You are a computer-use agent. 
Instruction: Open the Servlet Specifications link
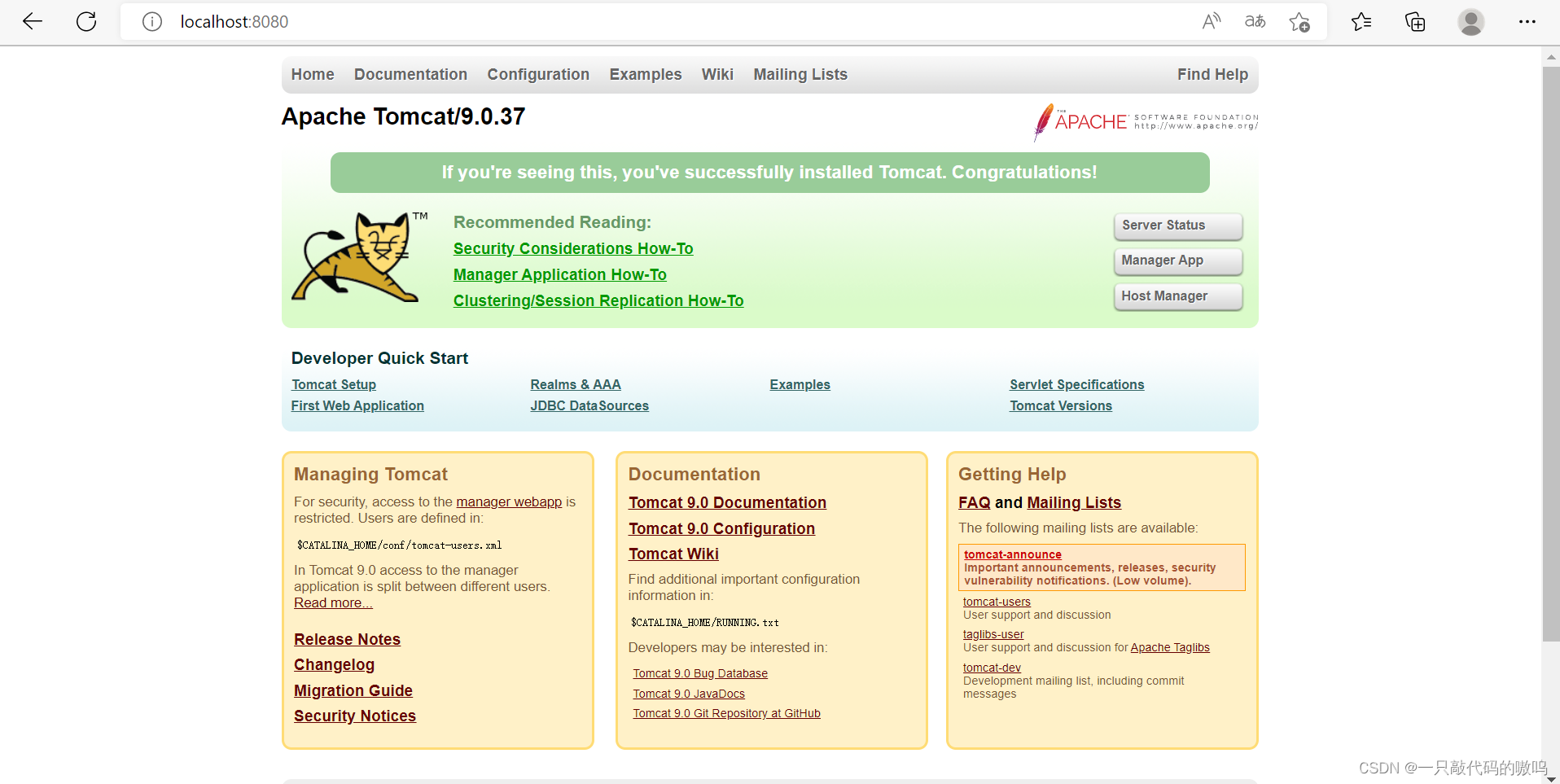tap(1076, 385)
